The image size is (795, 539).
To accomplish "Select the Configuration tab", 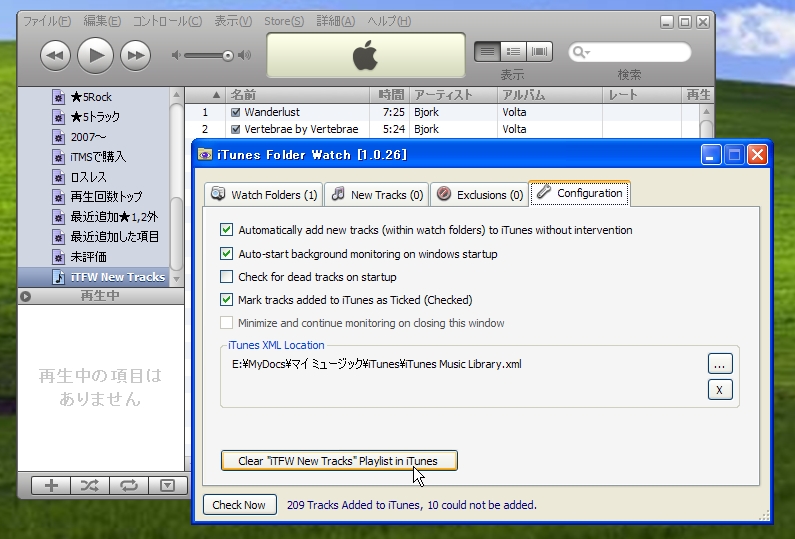I will (580, 193).
